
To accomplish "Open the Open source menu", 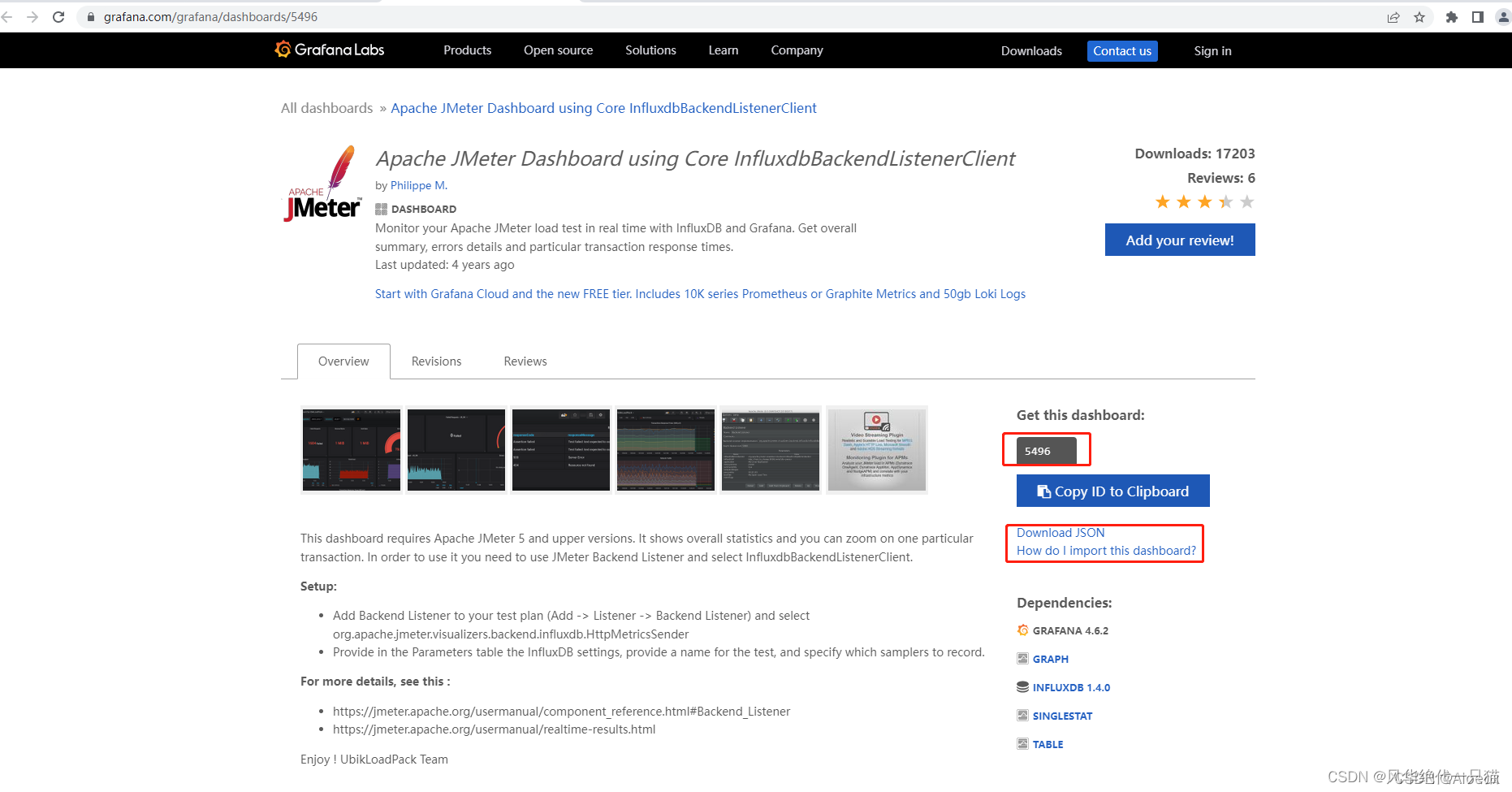I will click(x=559, y=50).
